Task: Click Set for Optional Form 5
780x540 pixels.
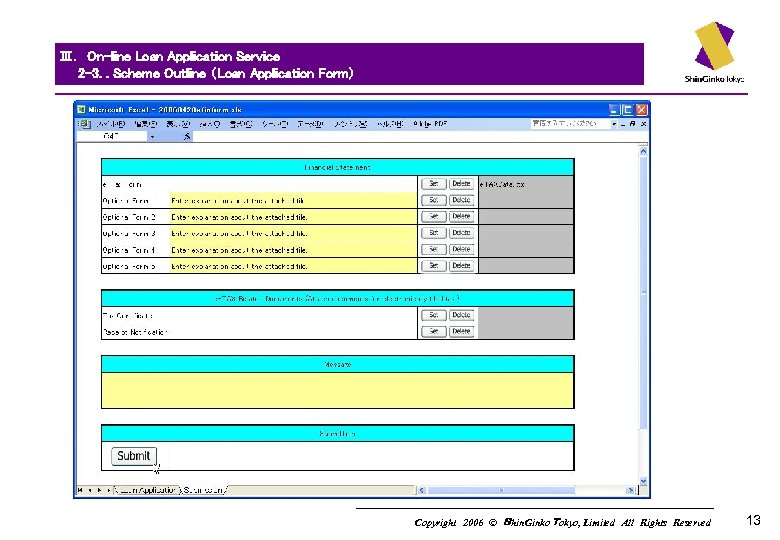Action: click(x=434, y=266)
